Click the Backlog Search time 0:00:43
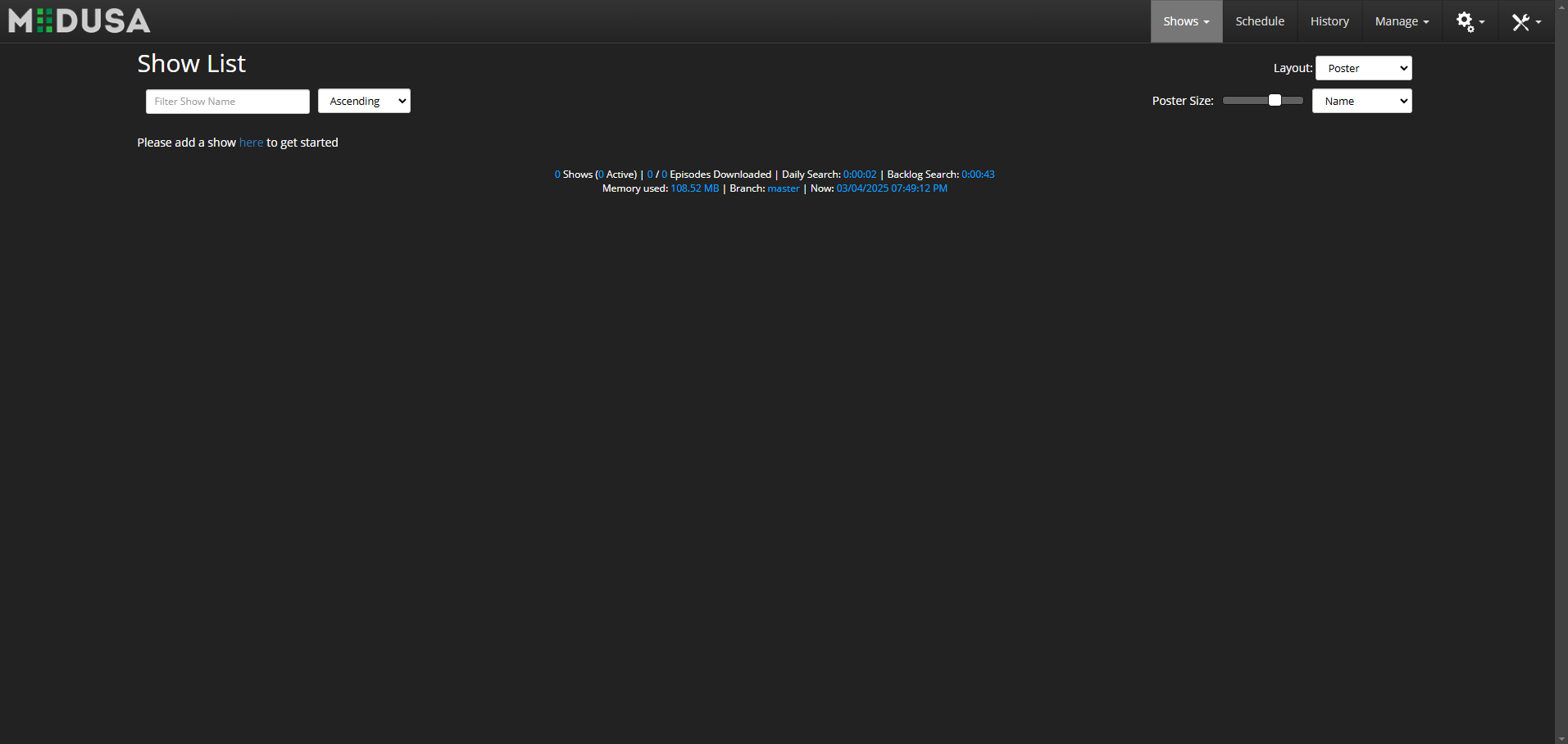The height and width of the screenshot is (744, 1568). point(977,175)
